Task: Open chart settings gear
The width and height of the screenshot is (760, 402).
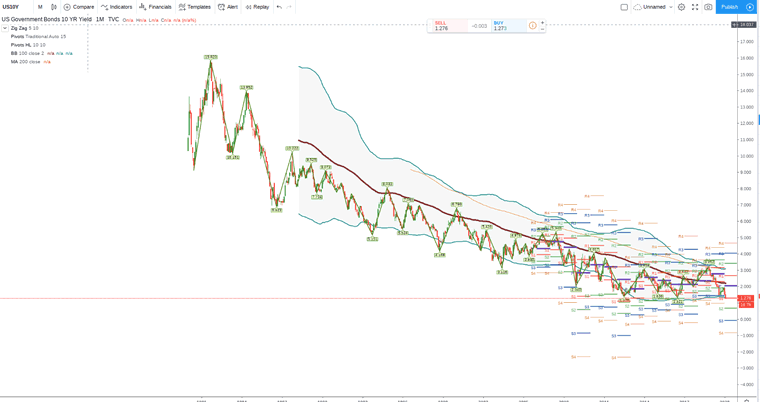Action: (682, 7)
